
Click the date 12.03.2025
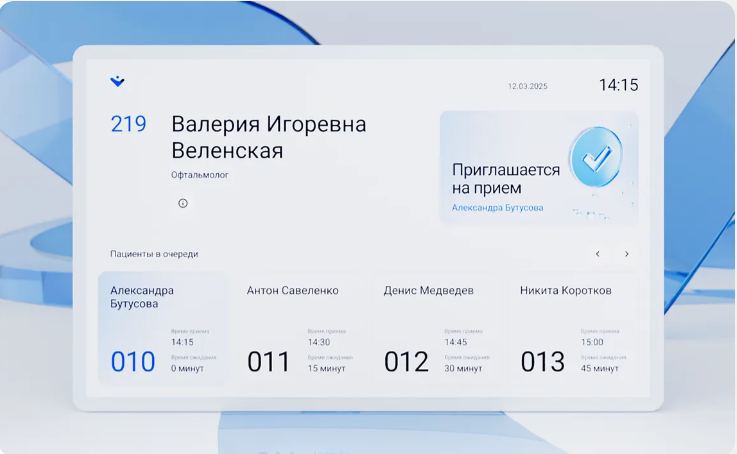(527, 86)
